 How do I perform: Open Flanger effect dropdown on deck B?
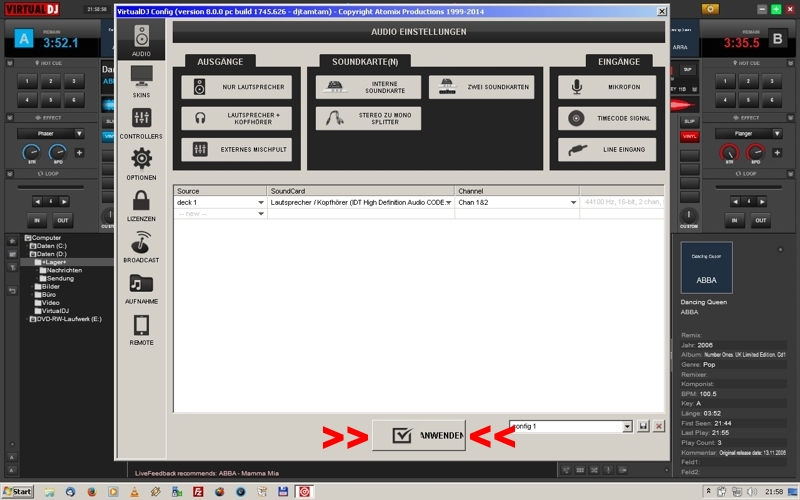(777, 134)
